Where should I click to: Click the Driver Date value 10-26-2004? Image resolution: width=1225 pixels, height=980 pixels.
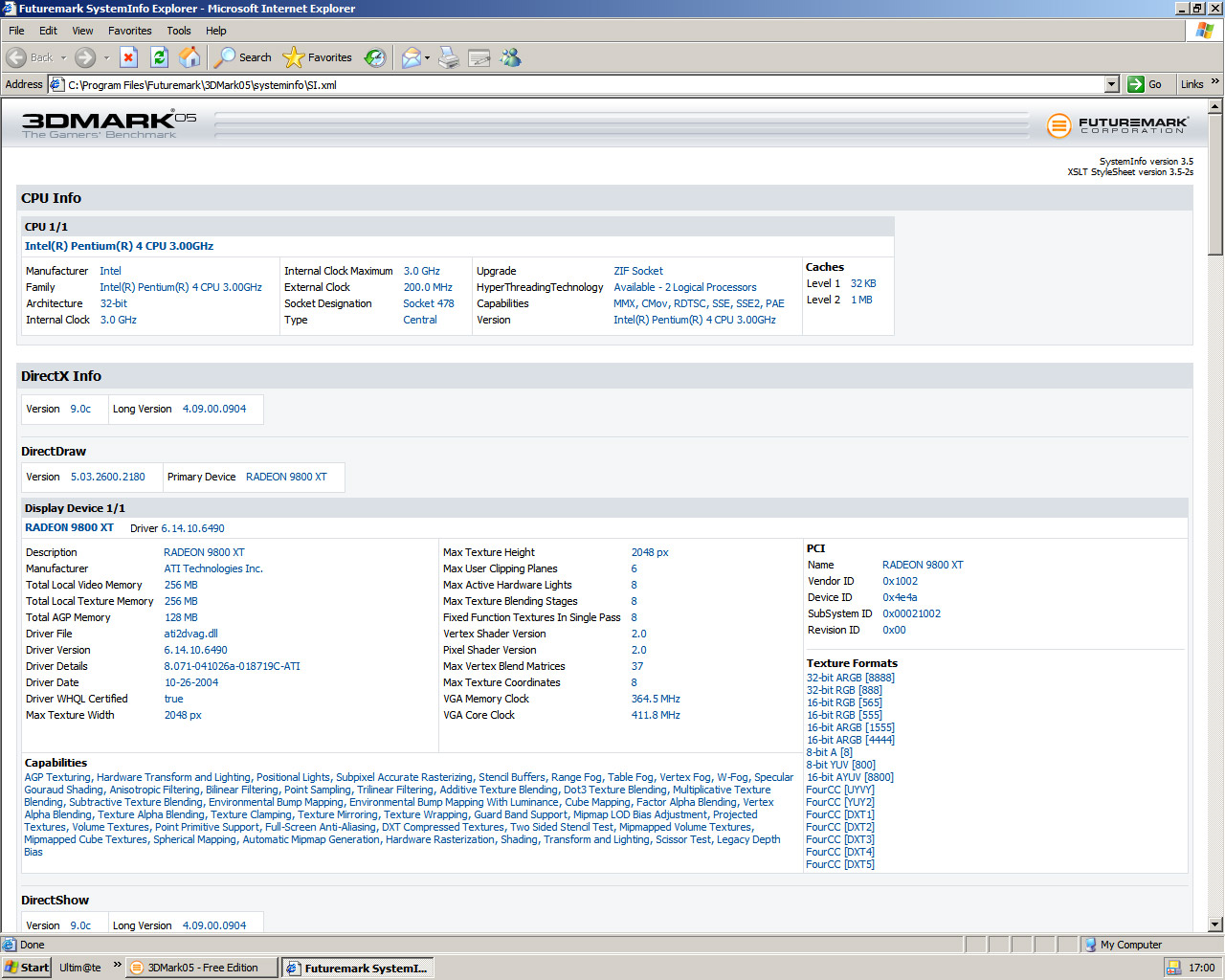click(191, 682)
